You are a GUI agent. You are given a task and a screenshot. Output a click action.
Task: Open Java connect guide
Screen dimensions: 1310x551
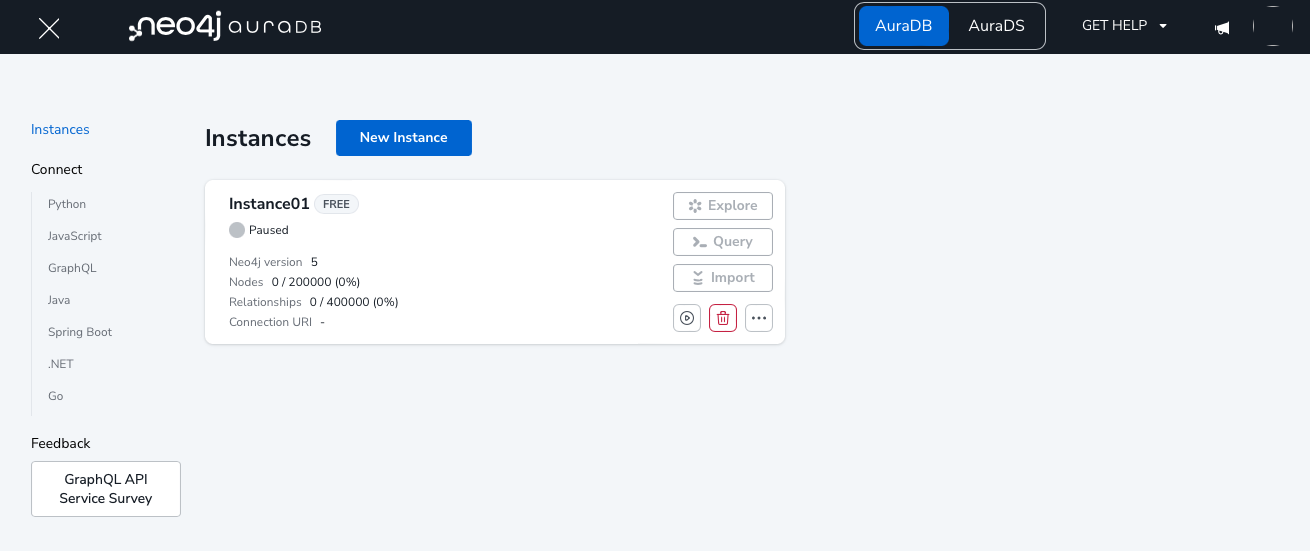point(59,300)
